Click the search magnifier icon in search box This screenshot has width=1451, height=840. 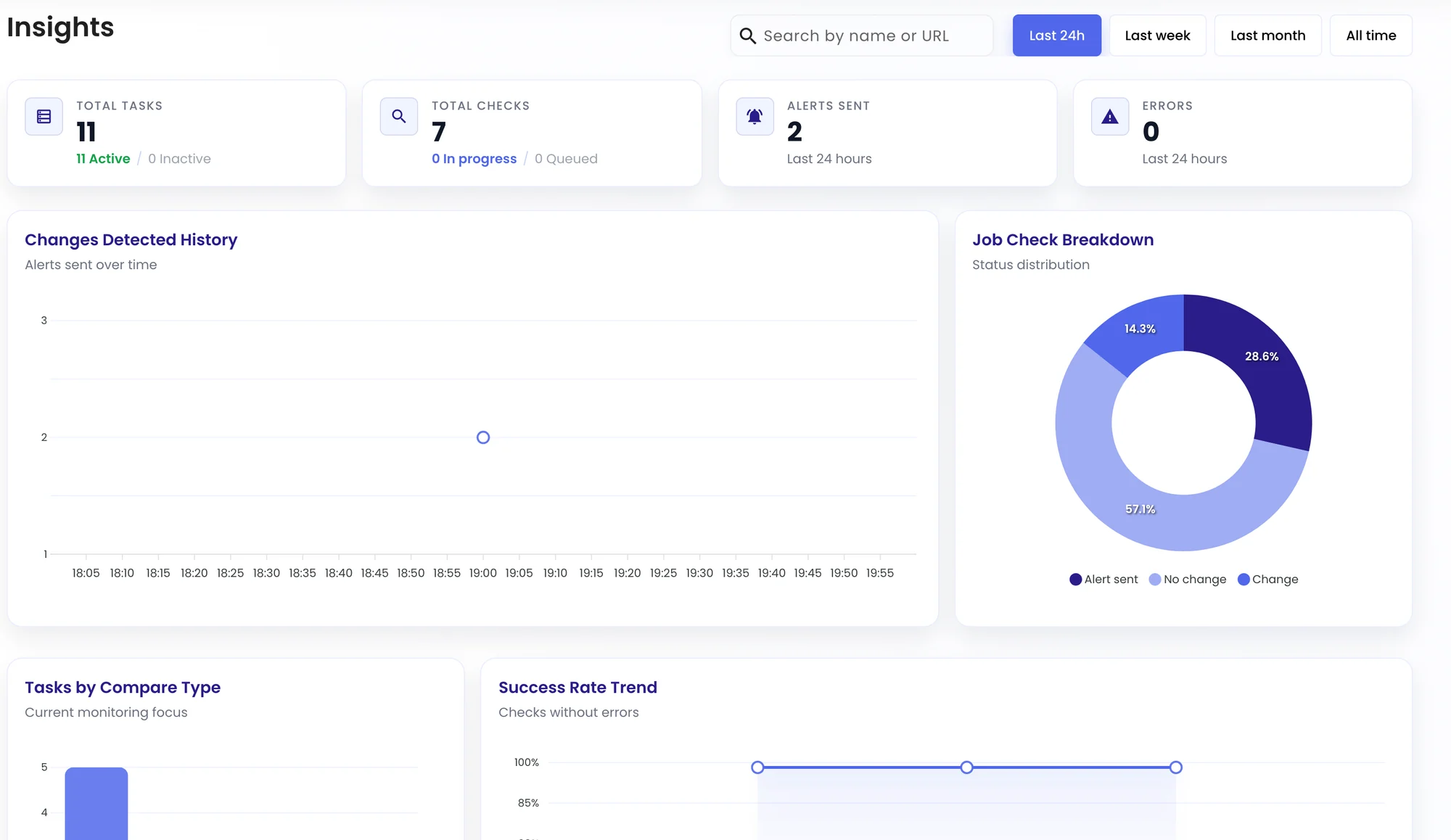click(747, 36)
